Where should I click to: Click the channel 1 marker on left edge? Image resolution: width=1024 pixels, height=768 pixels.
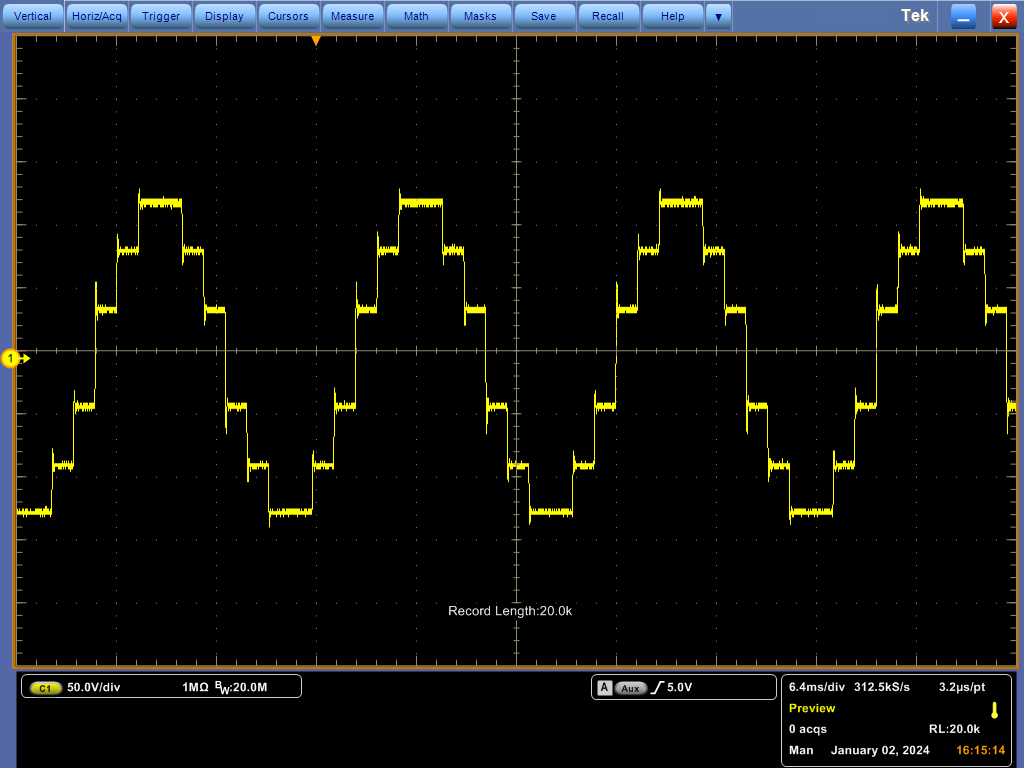[x=12, y=358]
